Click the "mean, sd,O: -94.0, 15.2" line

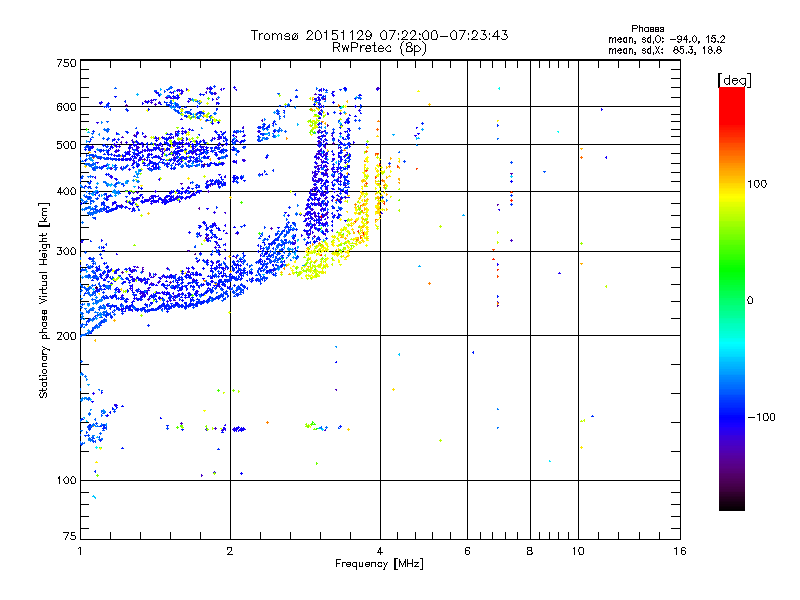tap(666, 39)
